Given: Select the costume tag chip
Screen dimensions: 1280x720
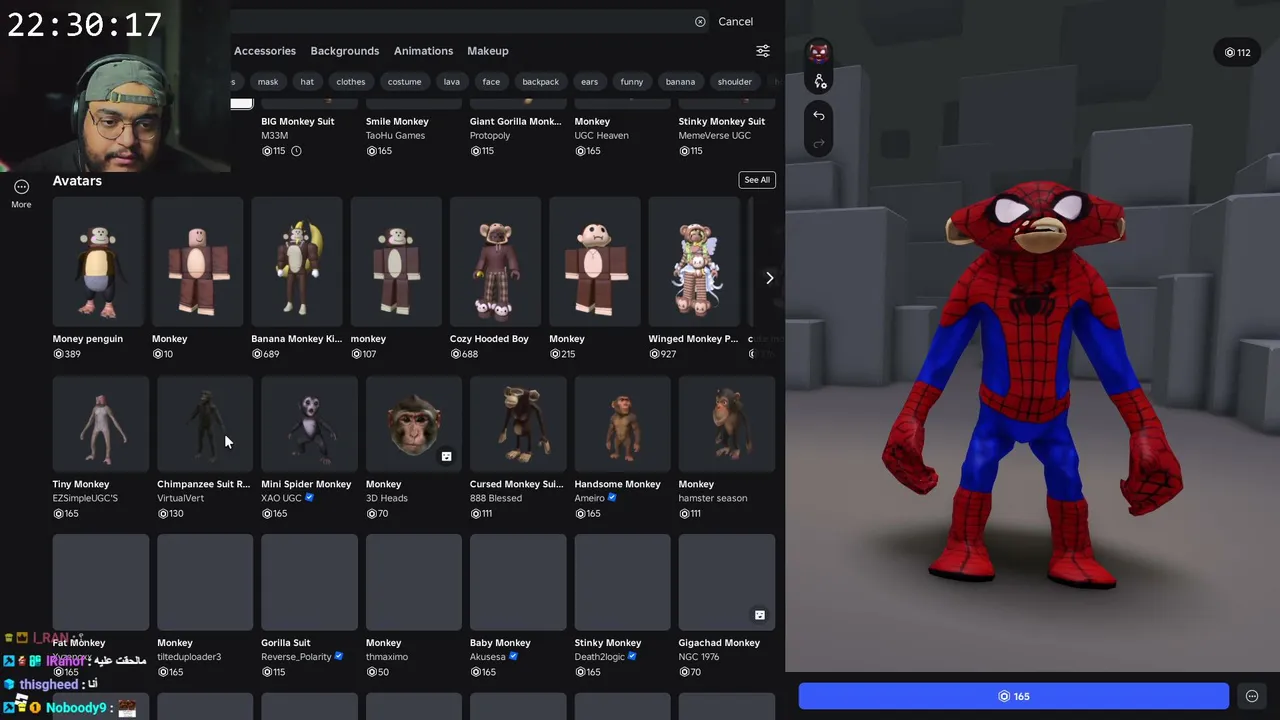Looking at the screenshot, I should point(405,82).
